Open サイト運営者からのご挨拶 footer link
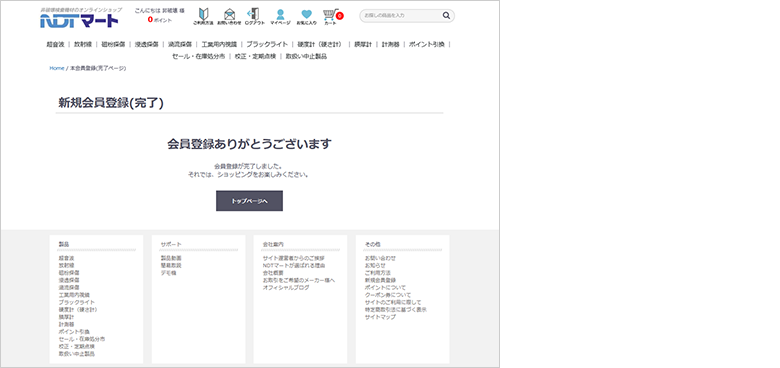Screen dimensions: 780x368 (x=293, y=259)
